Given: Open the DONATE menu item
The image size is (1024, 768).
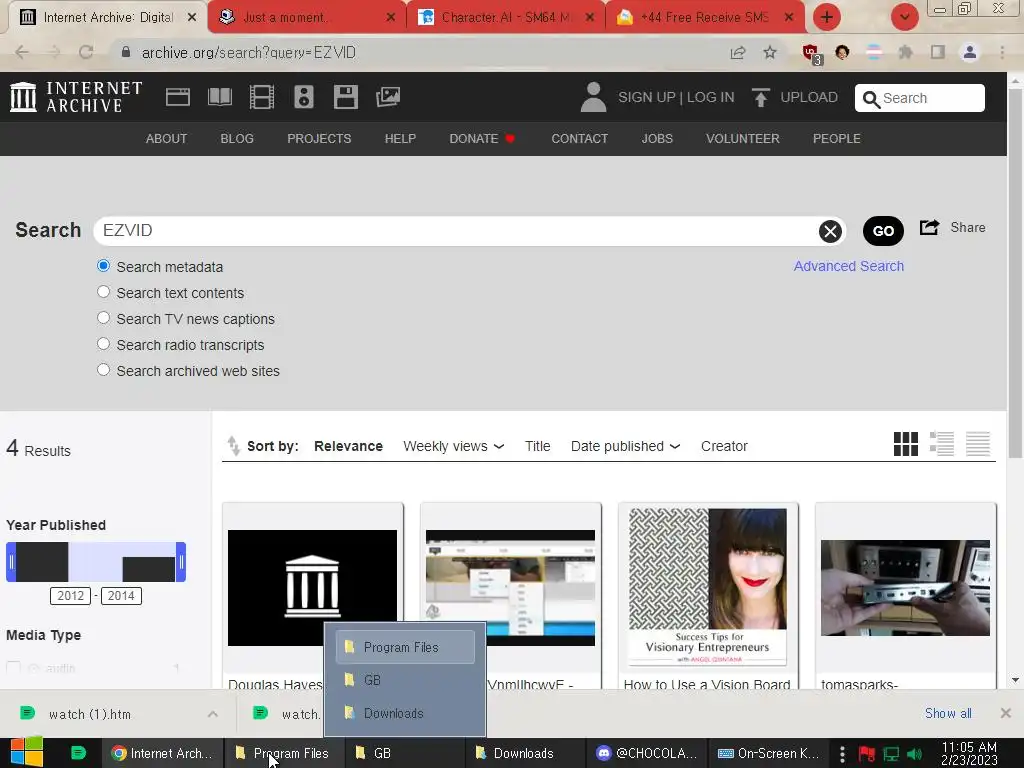Looking at the screenshot, I should point(482,138).
